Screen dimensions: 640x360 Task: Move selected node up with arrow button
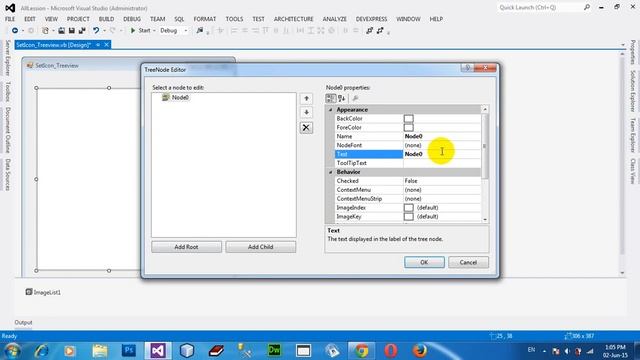[x=307, y=98]
